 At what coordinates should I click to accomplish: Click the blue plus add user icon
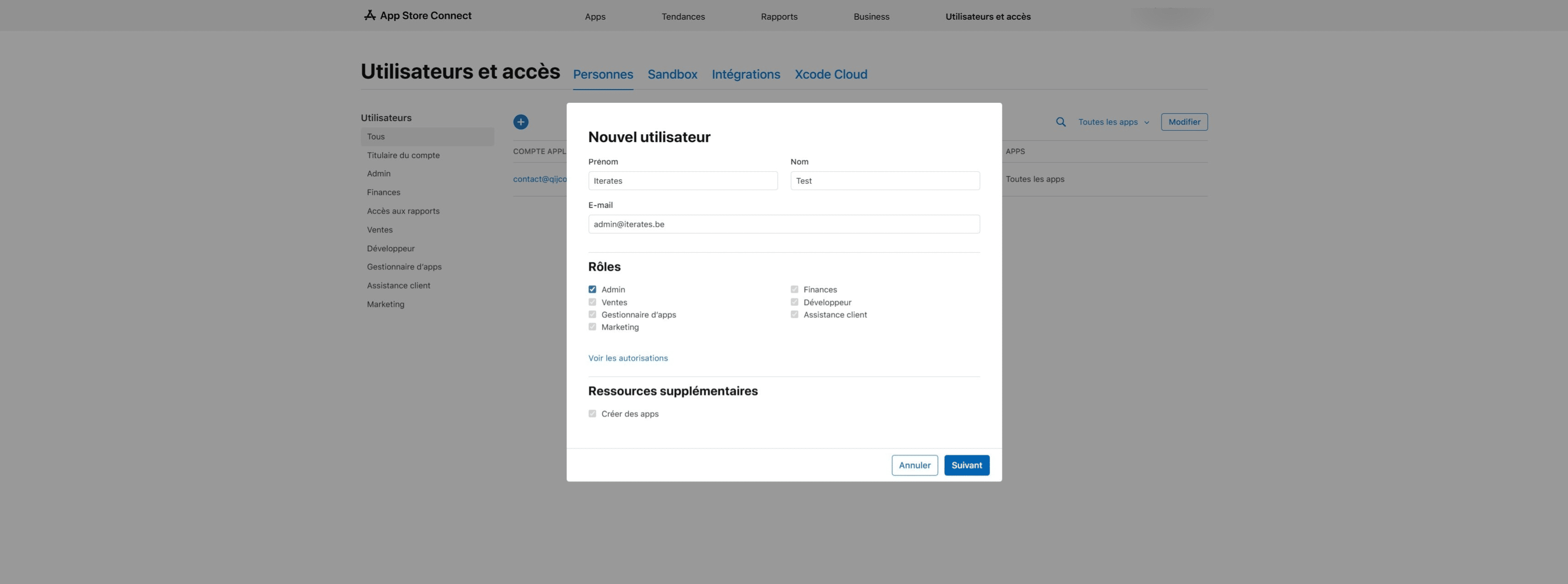tap(520, 122)
